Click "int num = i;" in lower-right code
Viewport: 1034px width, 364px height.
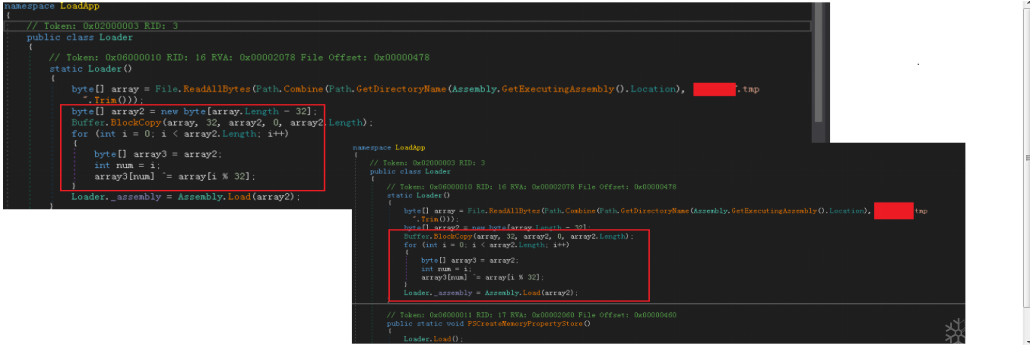point(446,269)
